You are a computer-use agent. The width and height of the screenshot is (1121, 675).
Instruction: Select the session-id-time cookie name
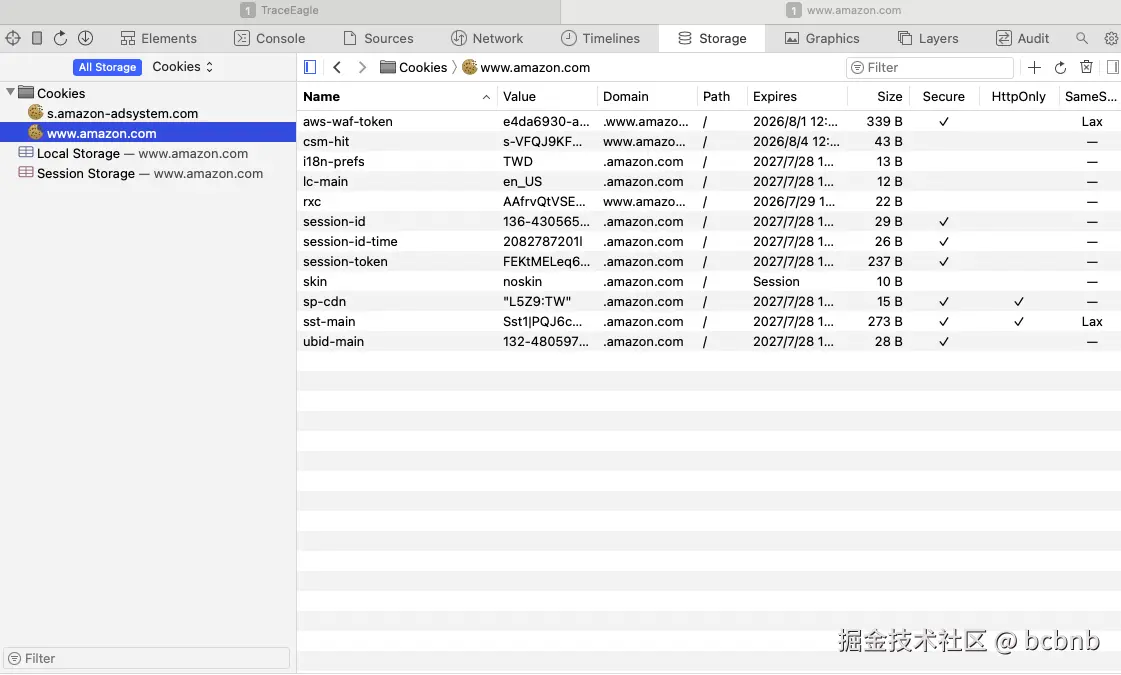click(x=350, y=242)
